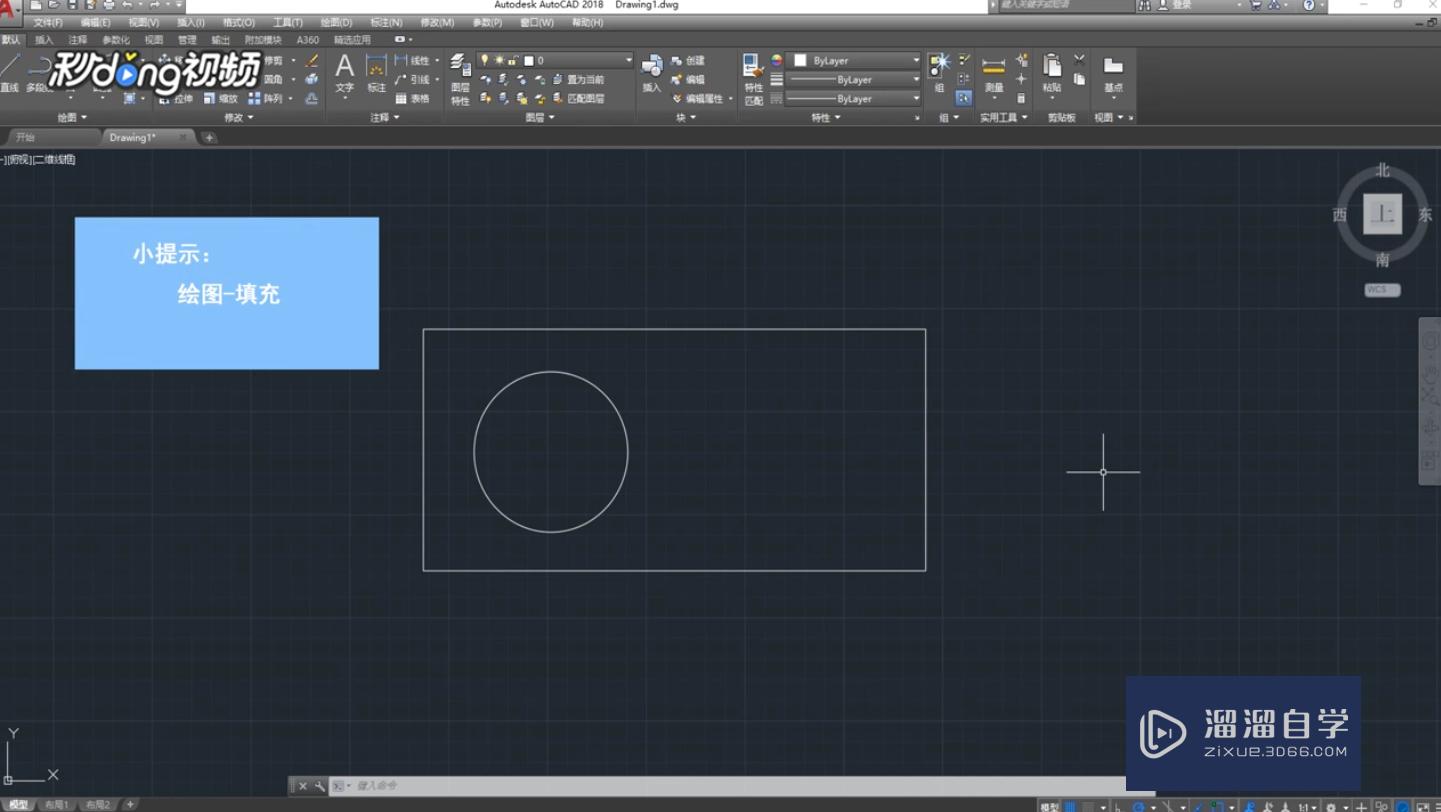Image resolution: width=1441 pixels, height=812 pixels.
Task: Toggle the grid display in status bar
Action: click(x=1070, y=806)
